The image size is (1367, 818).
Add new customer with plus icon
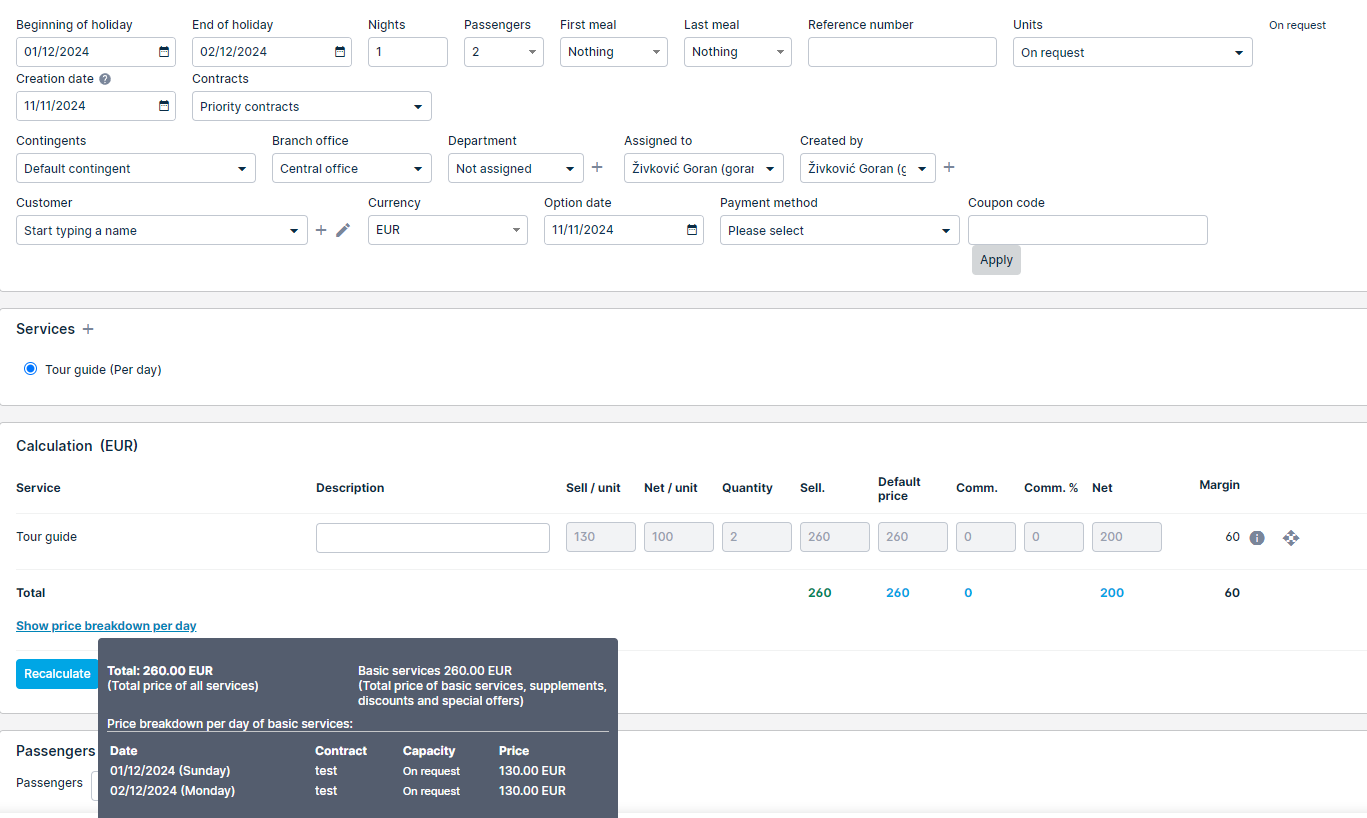(321, 230)
